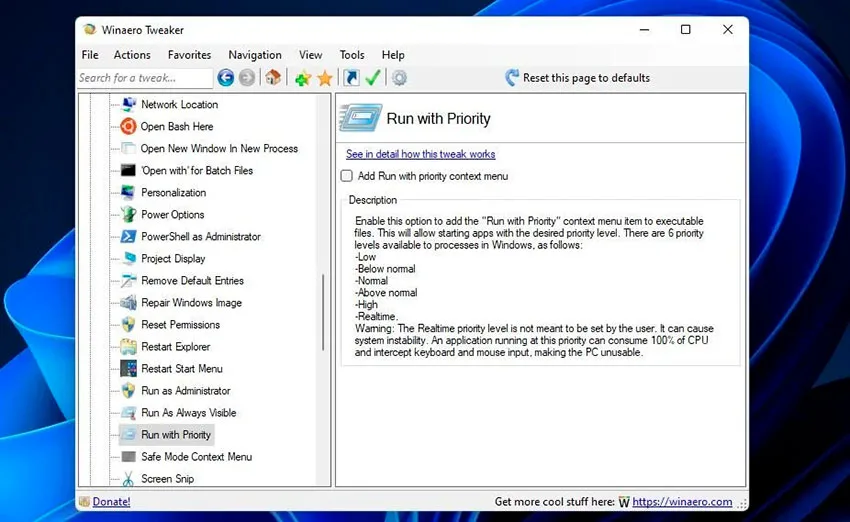Click the Remove Default Entries icon
Screen dimensions: 850x522
click(x=128, y=280)
